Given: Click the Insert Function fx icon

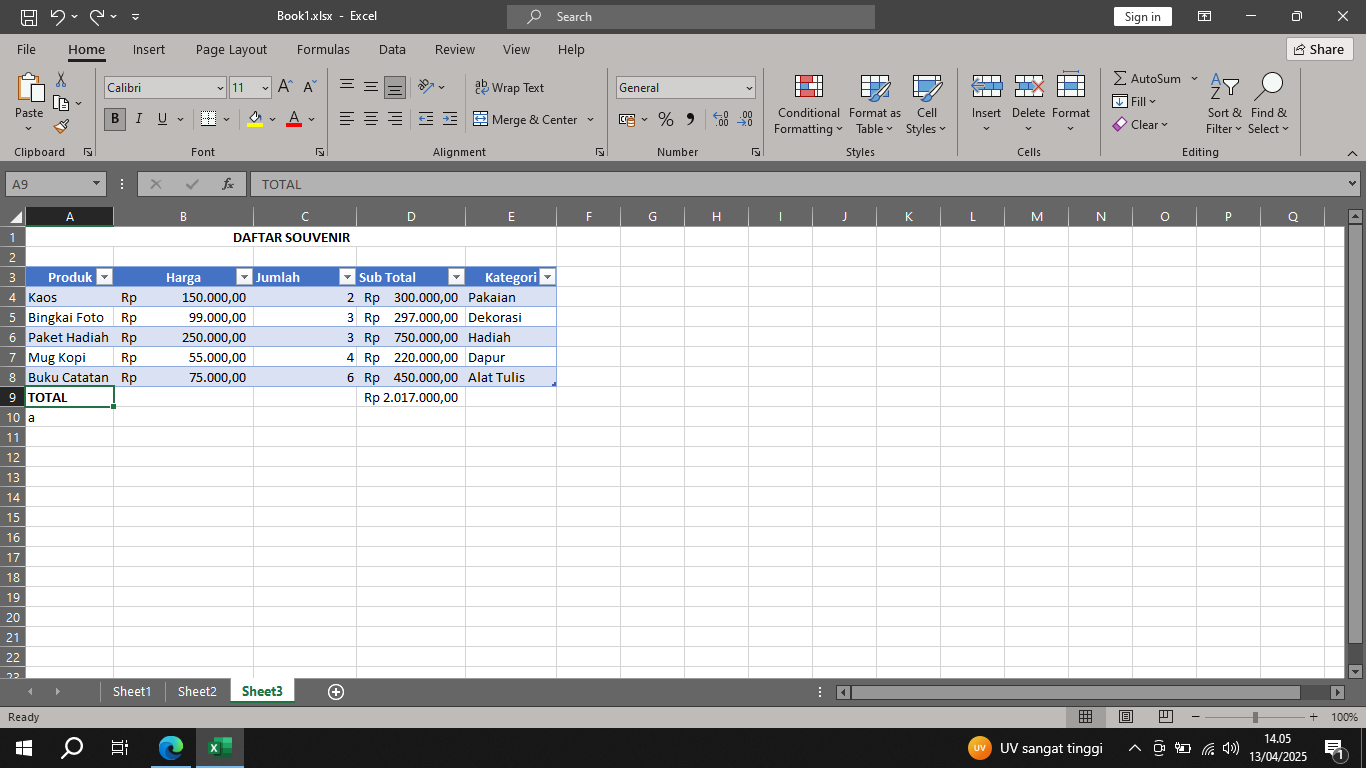Looking at the screenshot, I should pos(228,184).
